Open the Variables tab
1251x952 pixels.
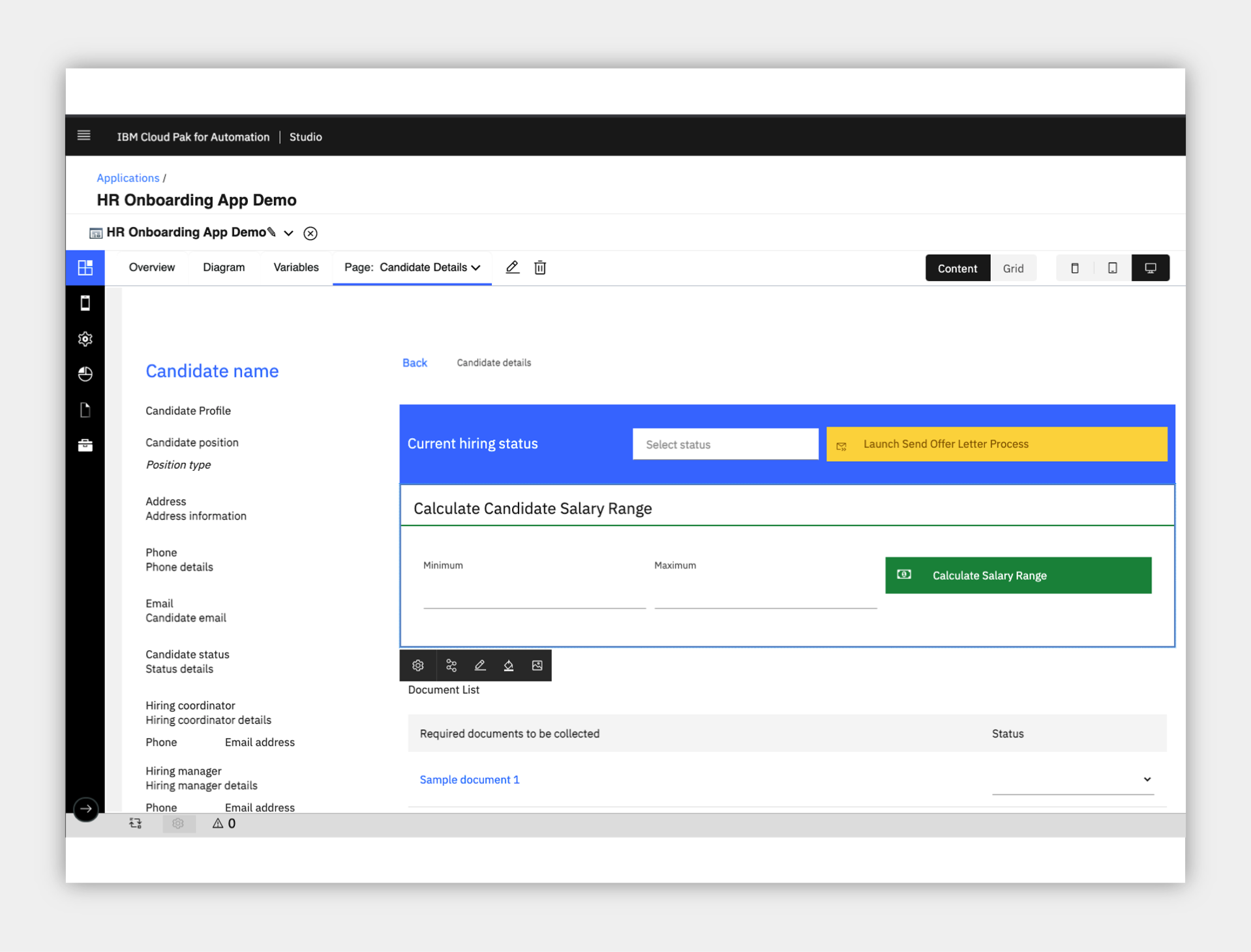[296, 267]
